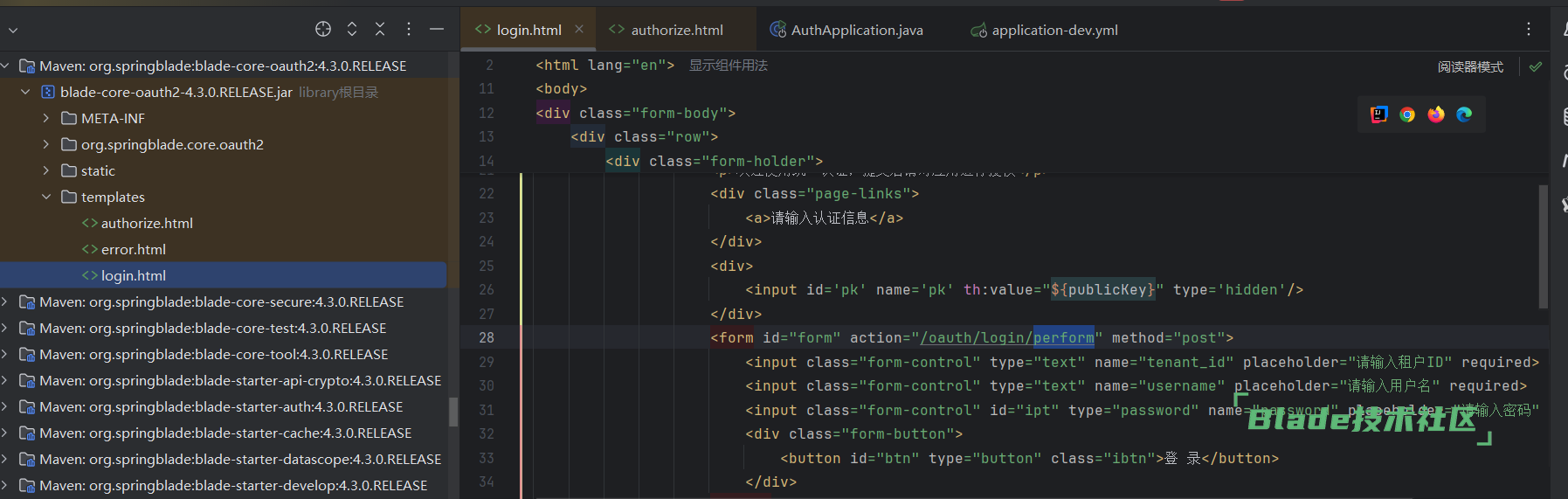Click the project panel vertical scrollbar thumb
1568x499 pixels.
point(453,412)
